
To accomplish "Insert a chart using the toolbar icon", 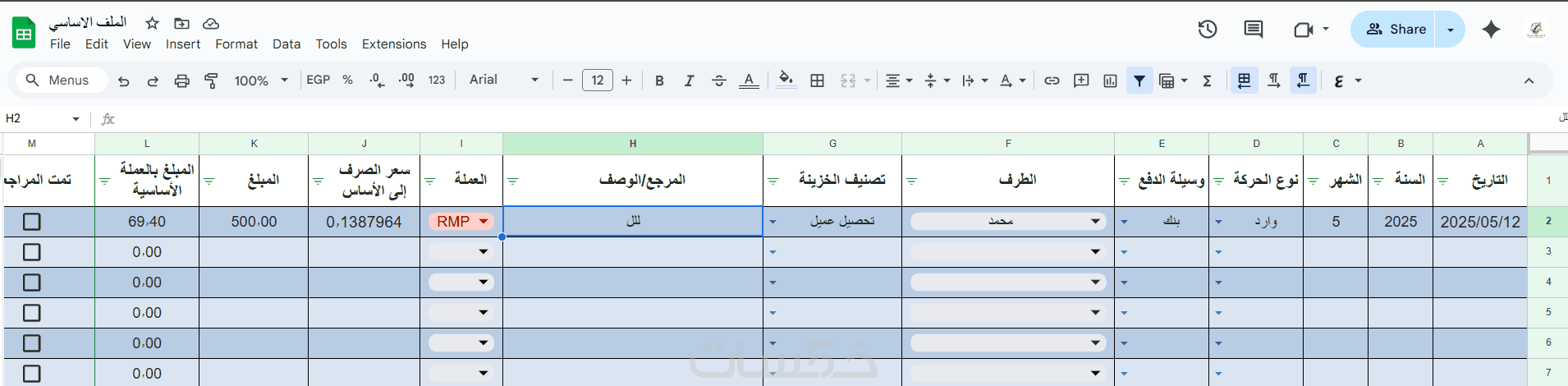I will pyautogui.click(x=1110, y=80).
